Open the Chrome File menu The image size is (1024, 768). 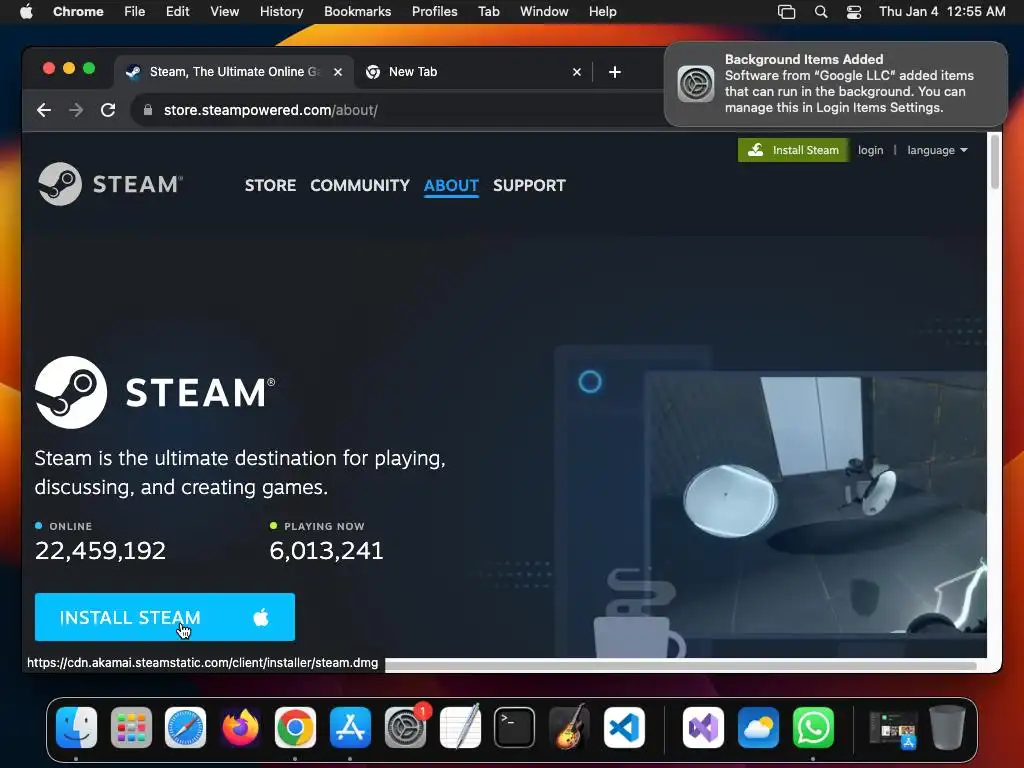(x=135, y=12)
